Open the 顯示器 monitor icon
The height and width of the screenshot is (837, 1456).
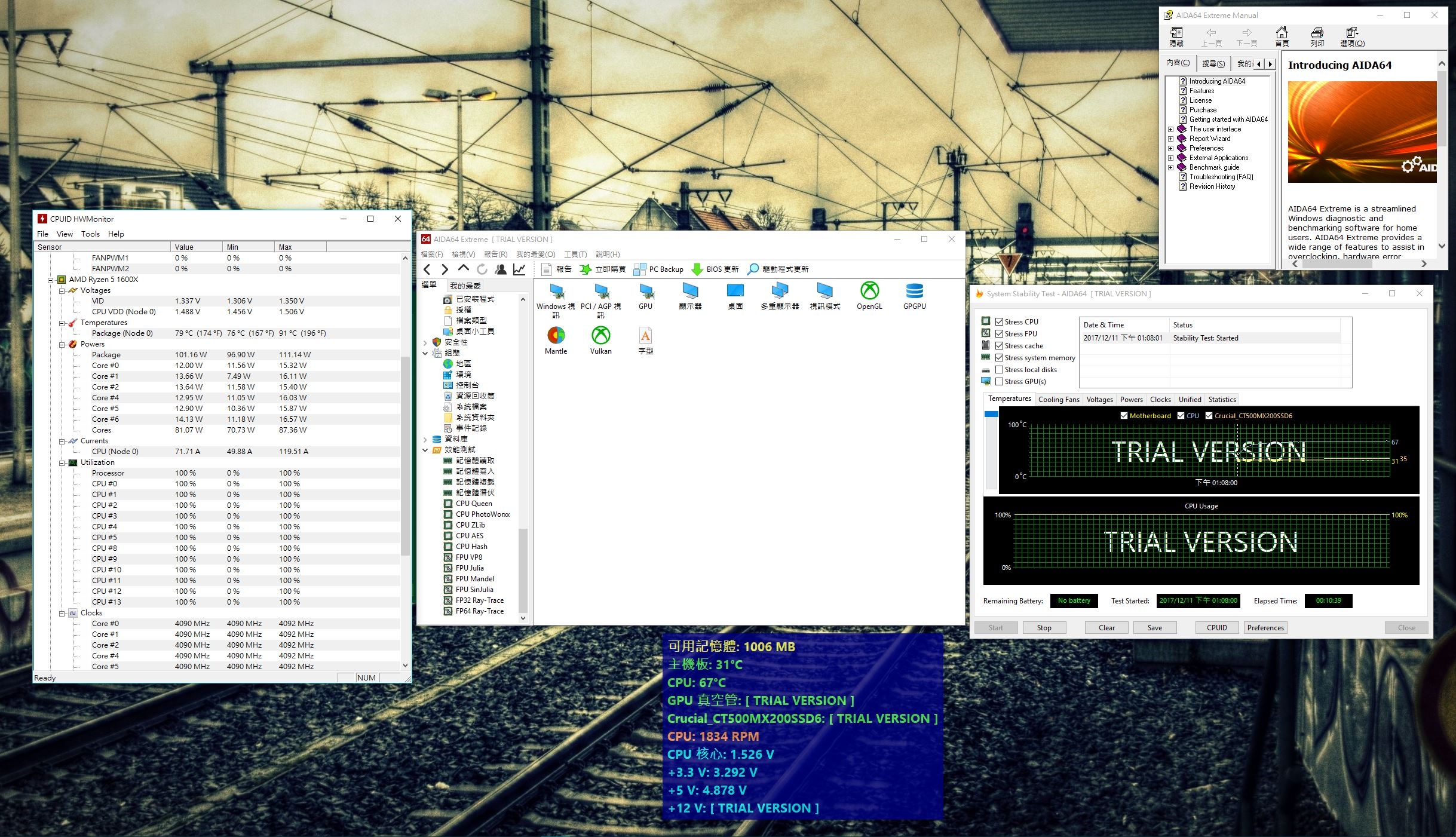(x=690, y=296)
